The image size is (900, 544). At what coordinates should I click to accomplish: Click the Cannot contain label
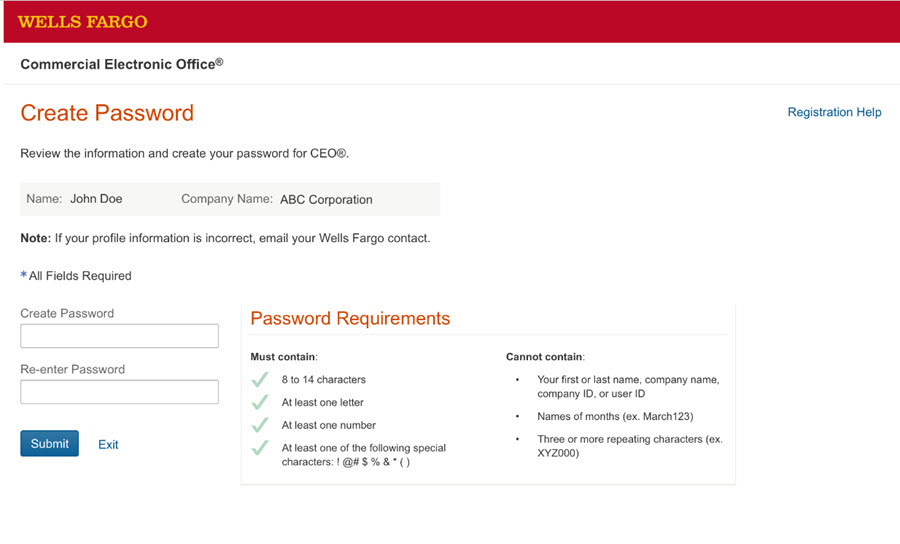545,356
